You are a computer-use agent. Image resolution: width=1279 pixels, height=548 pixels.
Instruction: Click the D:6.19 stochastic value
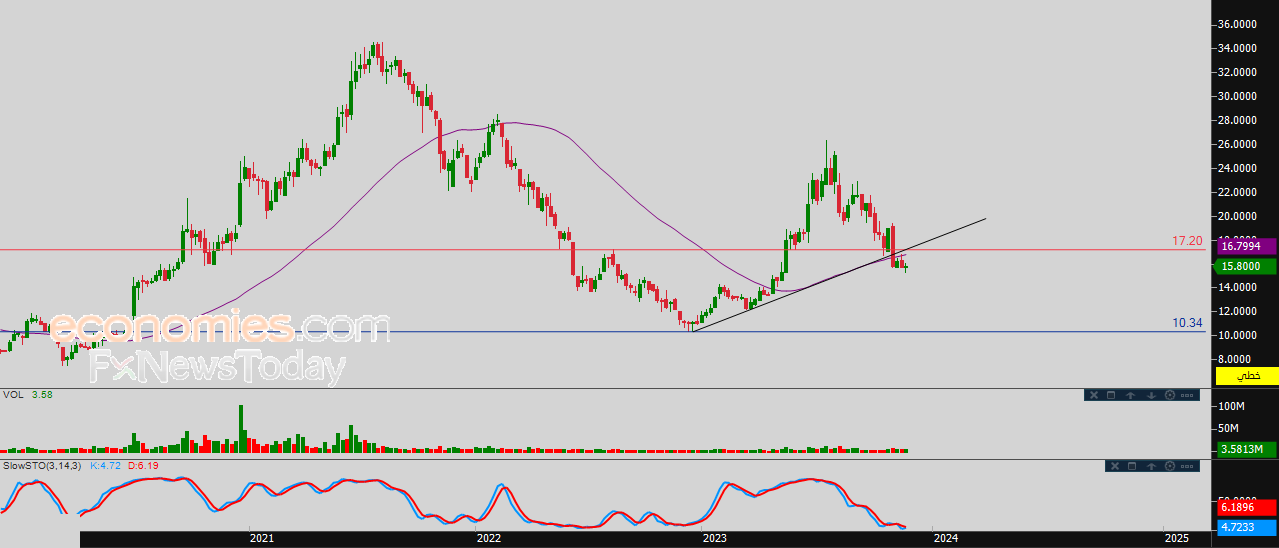[x=143, y=466]
